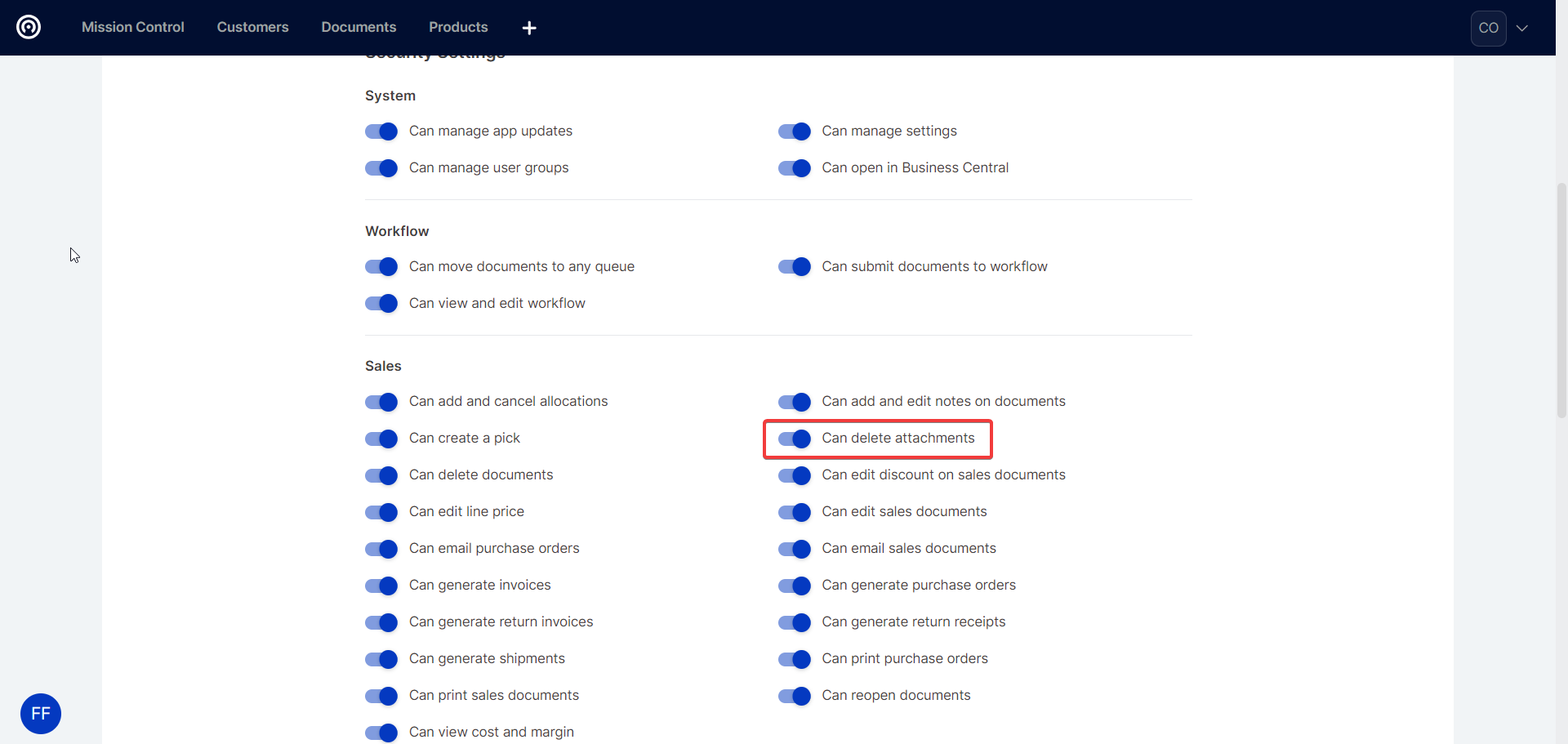Viewport: 1568px width, 744px height.
Task: Open the Documents menu item
Action: [x=359, y=27]
